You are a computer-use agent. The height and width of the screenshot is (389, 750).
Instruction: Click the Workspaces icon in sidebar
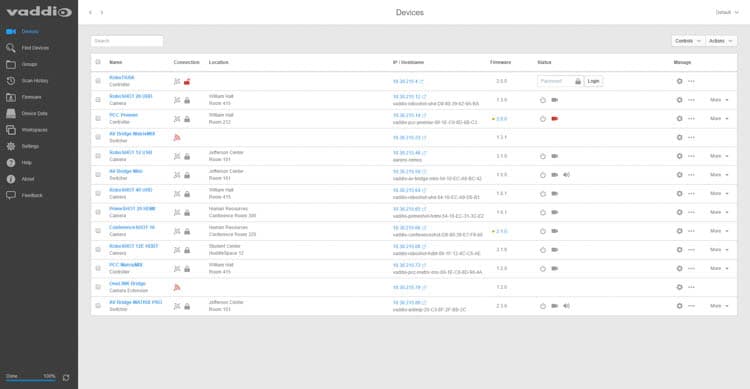tap(11, 130)
